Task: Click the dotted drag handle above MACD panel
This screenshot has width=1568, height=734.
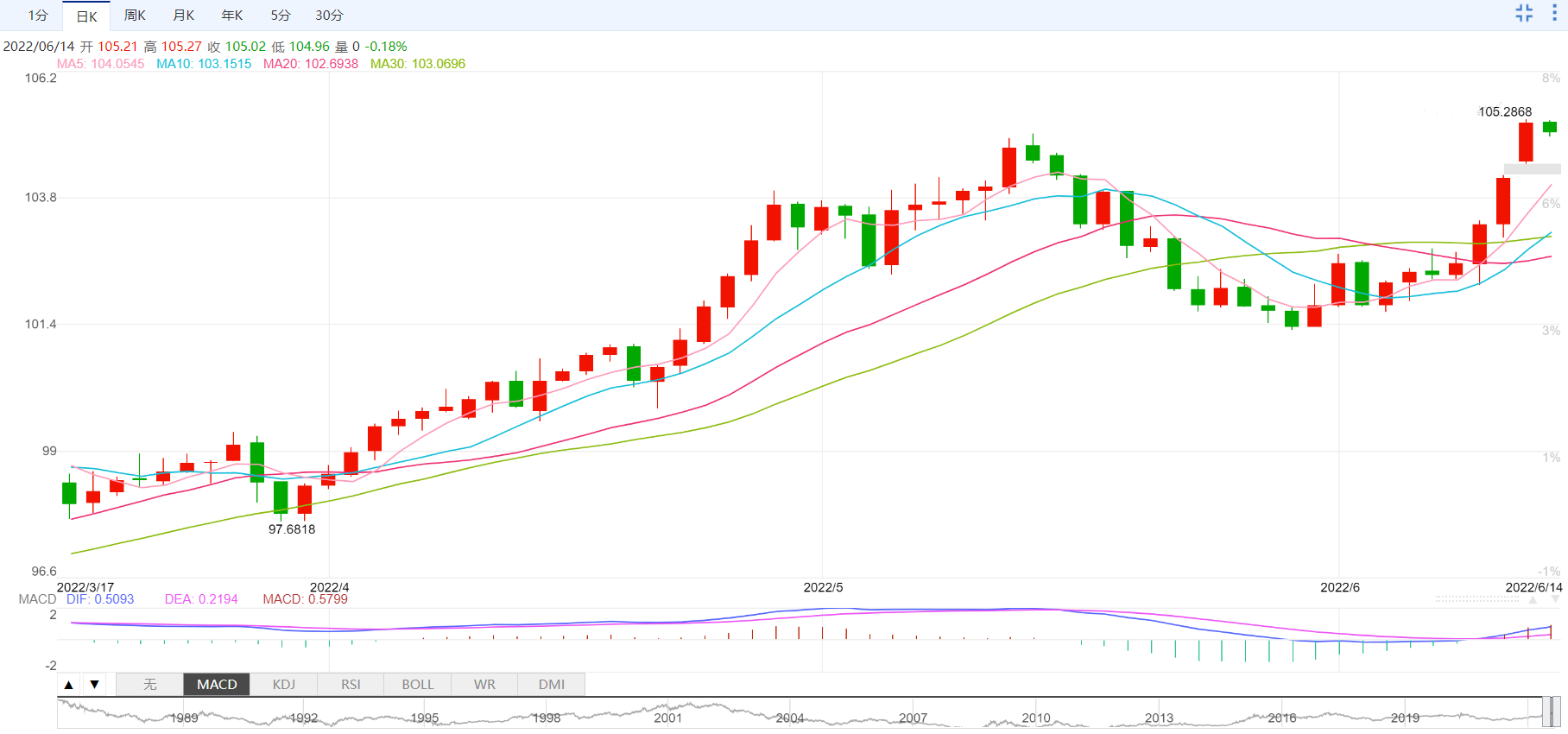Action: (1477, 598)
